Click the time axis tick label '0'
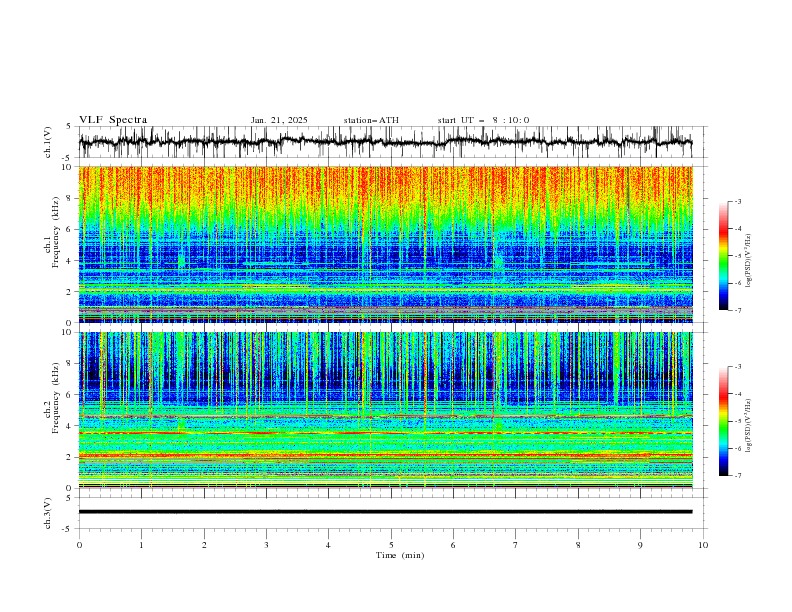Image resolution: width=792 pixels, height=612 pixels. [79, 545]
